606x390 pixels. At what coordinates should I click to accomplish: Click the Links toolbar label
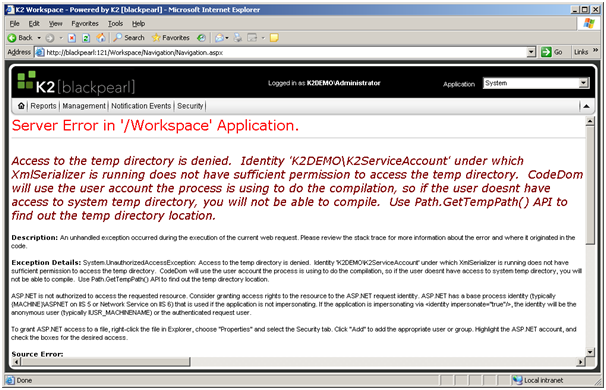(580, 52)
